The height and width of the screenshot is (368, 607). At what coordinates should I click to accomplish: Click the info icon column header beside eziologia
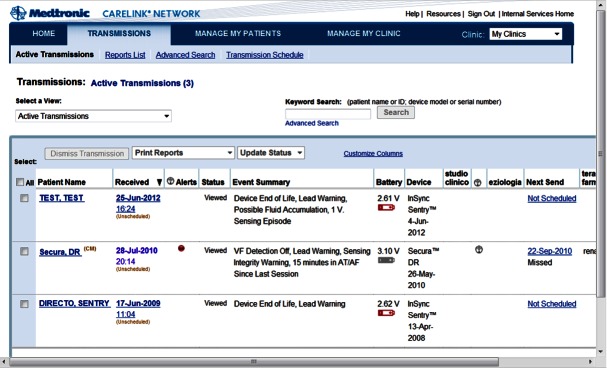tap(478, 183)
